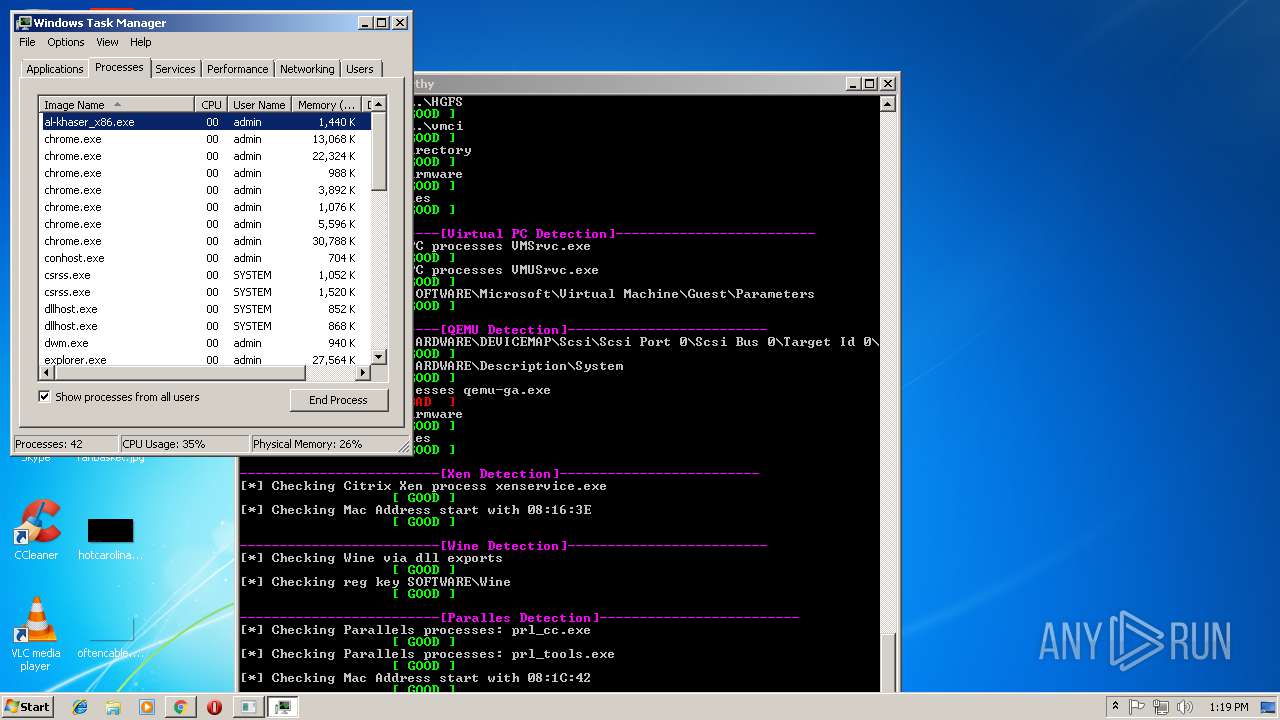This screenshot has height=720, width=1280.
Task: Open Windows Explorer folder icon in taskbar
Action: (113, 707)
